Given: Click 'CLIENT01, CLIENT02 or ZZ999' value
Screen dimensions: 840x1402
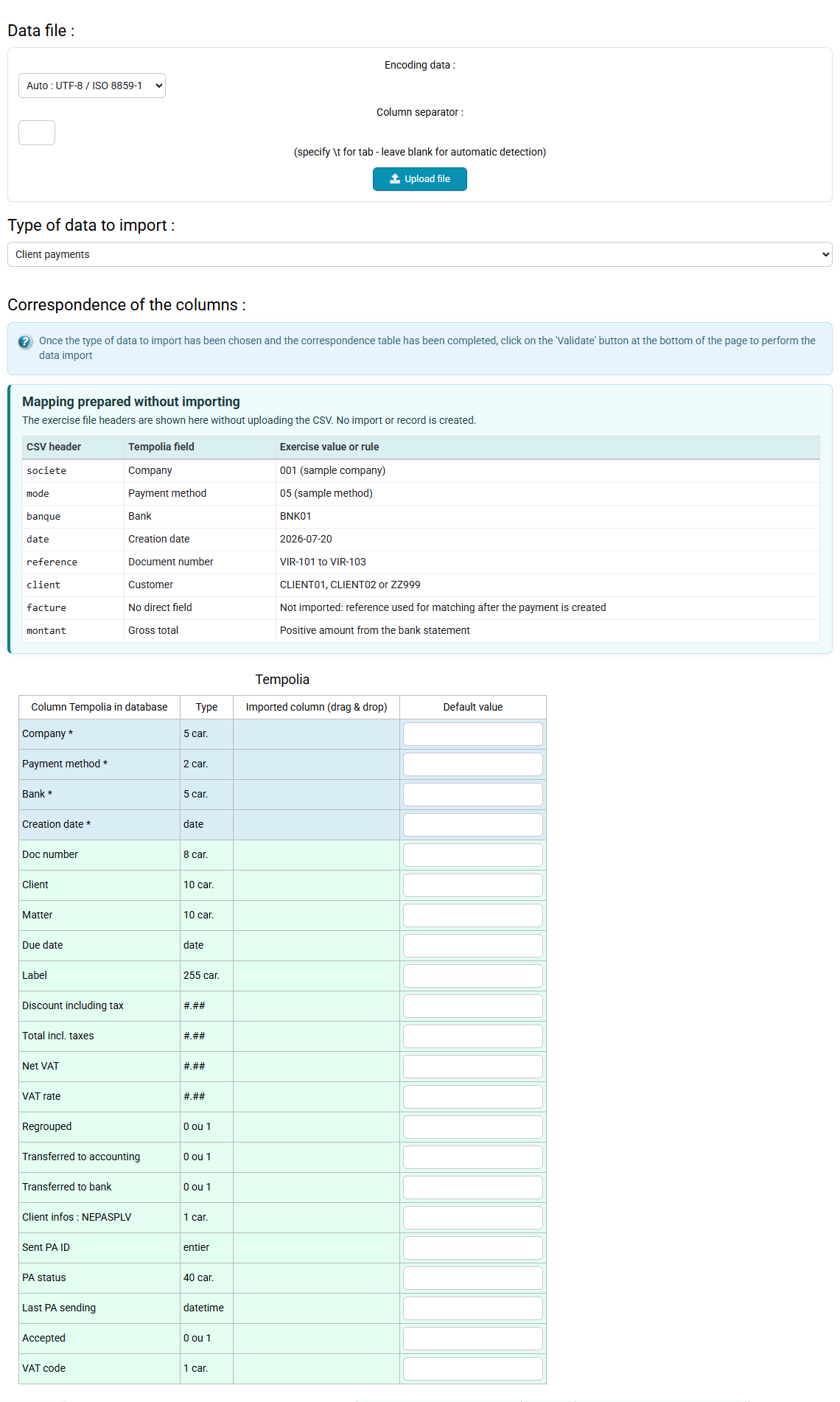Looking at the screenshot, I should point(350,585).
